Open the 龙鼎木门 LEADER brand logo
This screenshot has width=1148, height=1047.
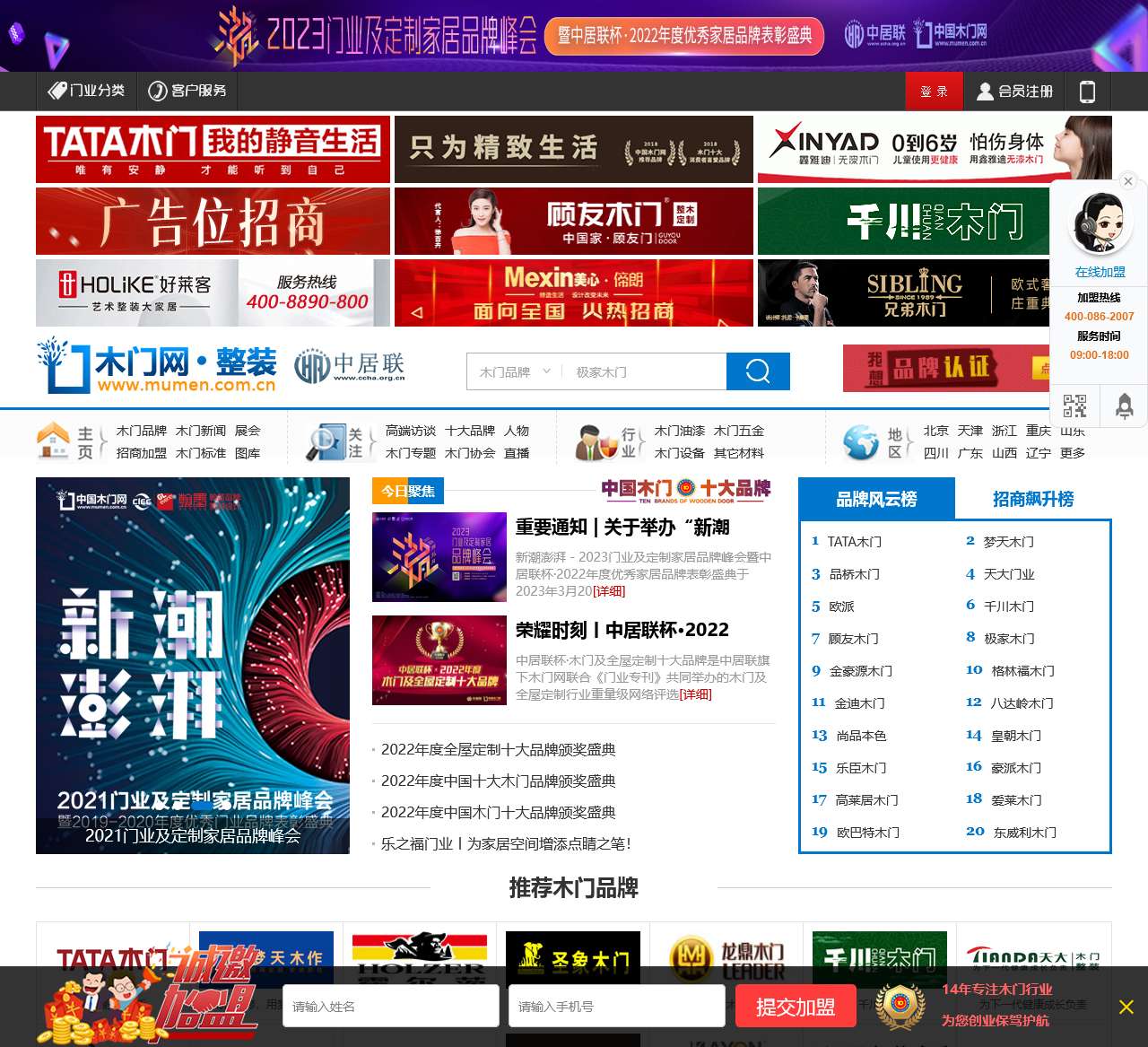coord(726,960)
